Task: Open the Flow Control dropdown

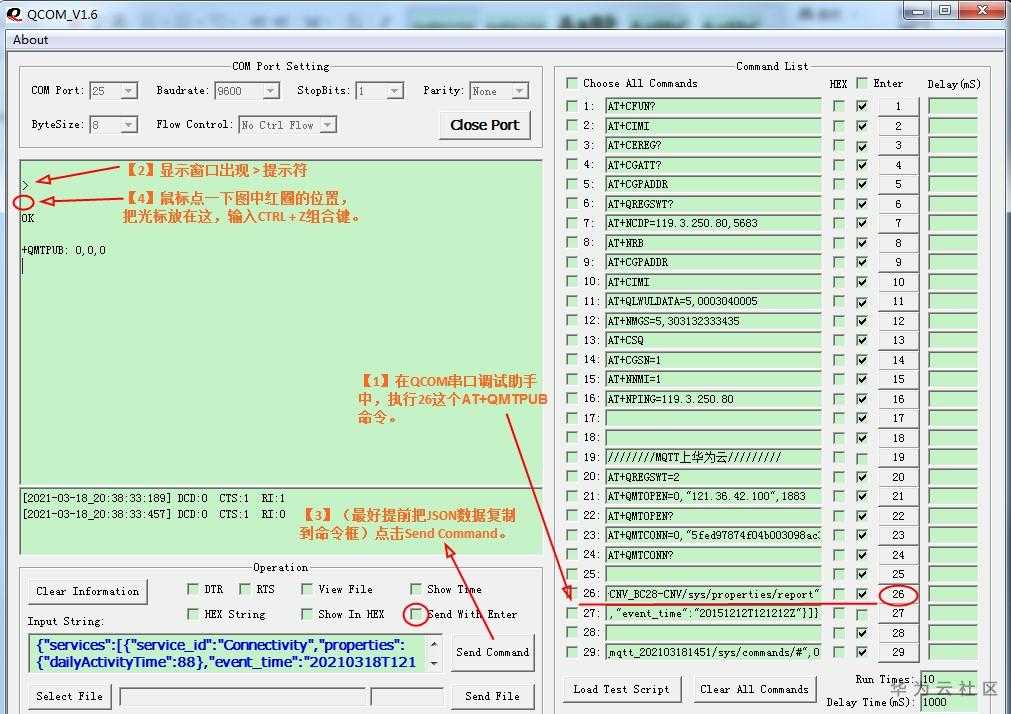Action: point(328,124)
